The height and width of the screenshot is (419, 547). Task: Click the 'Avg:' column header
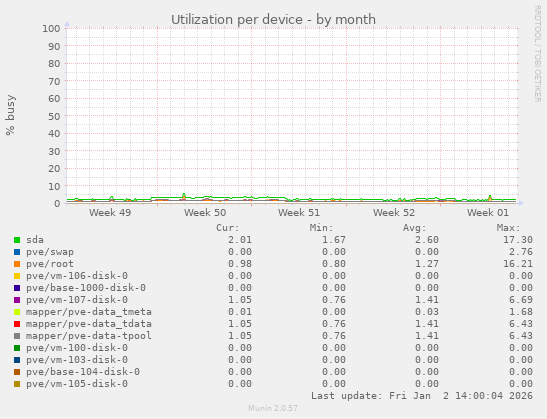(x=414, y=228)
